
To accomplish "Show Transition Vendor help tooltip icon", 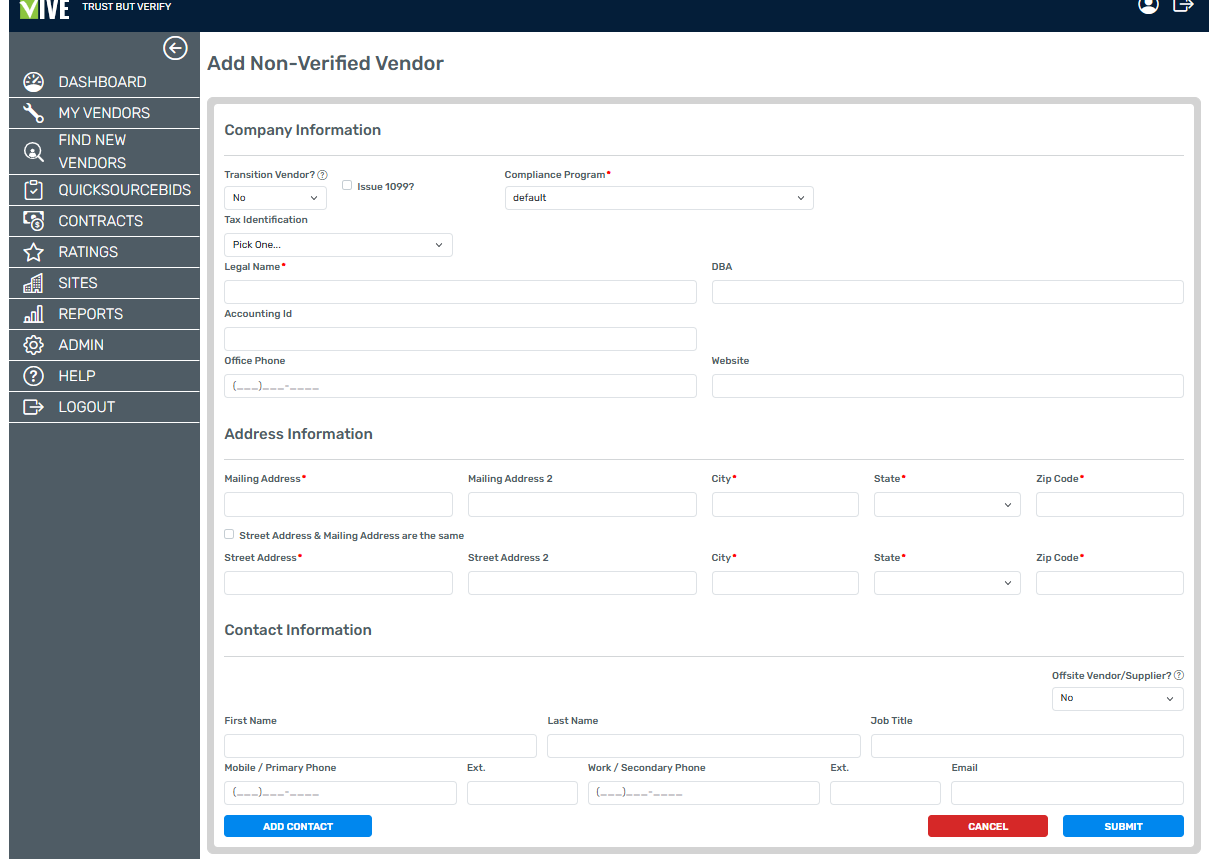I will coord(322,175).
